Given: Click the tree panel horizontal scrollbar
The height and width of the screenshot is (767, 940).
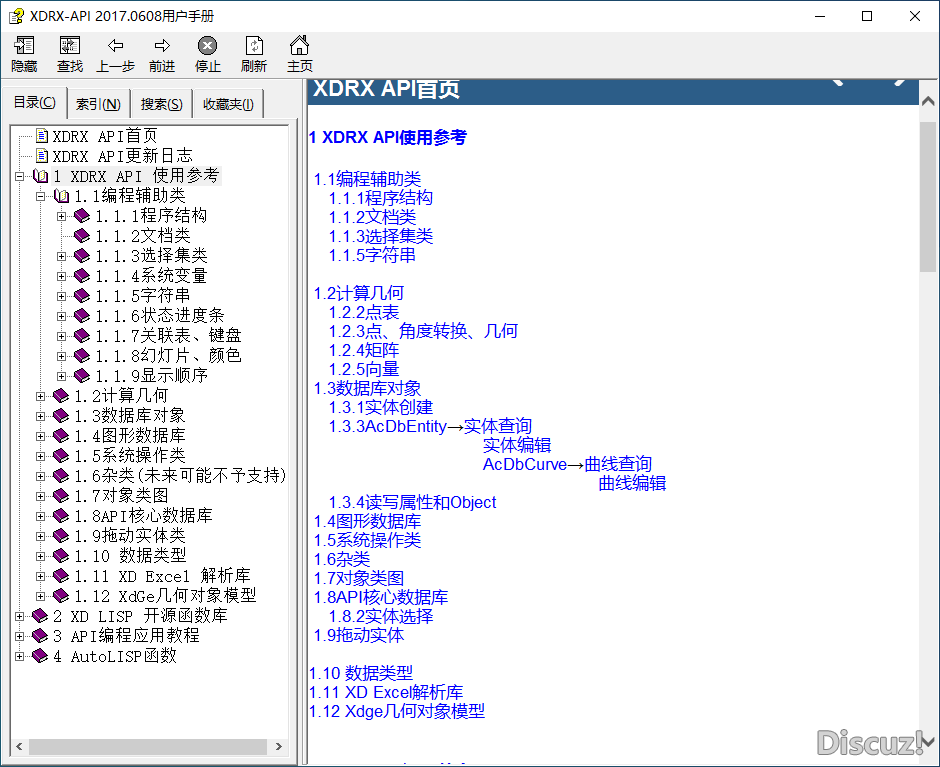Looking at the screenshot, I should coord(150,747).
